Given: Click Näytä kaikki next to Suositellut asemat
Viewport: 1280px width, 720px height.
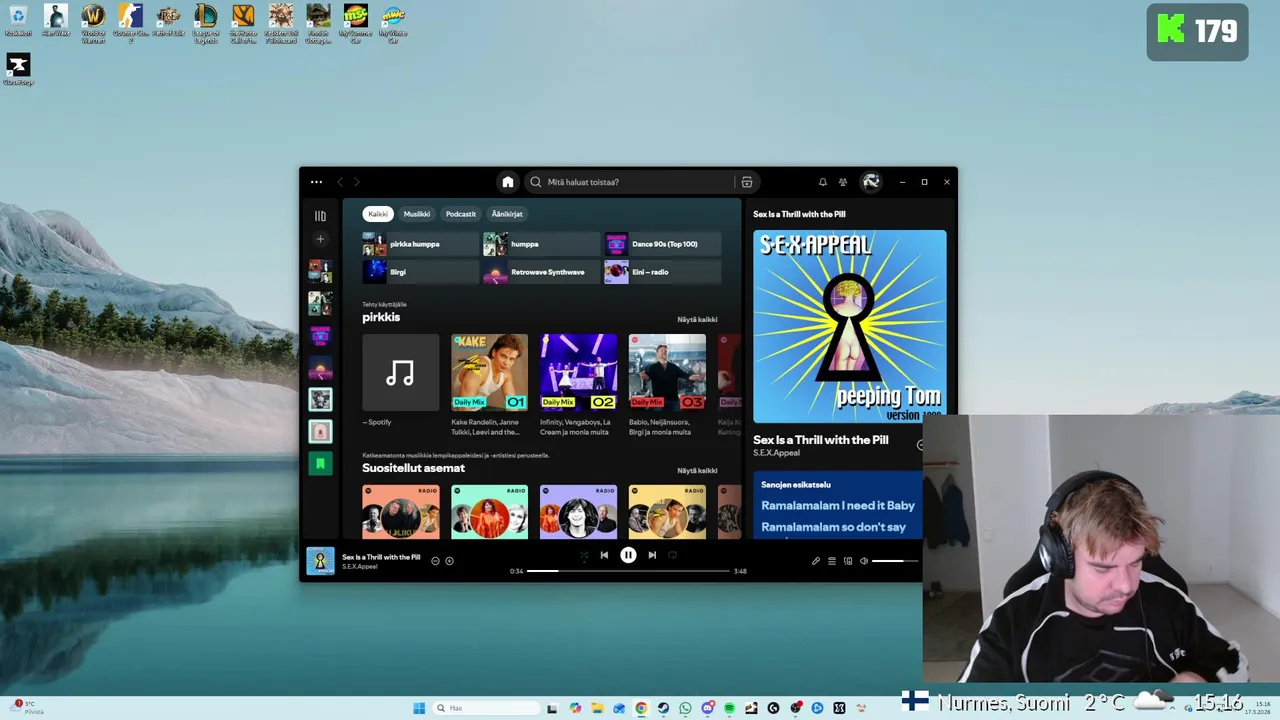Looking at the screenshot, I should (697, 471).
